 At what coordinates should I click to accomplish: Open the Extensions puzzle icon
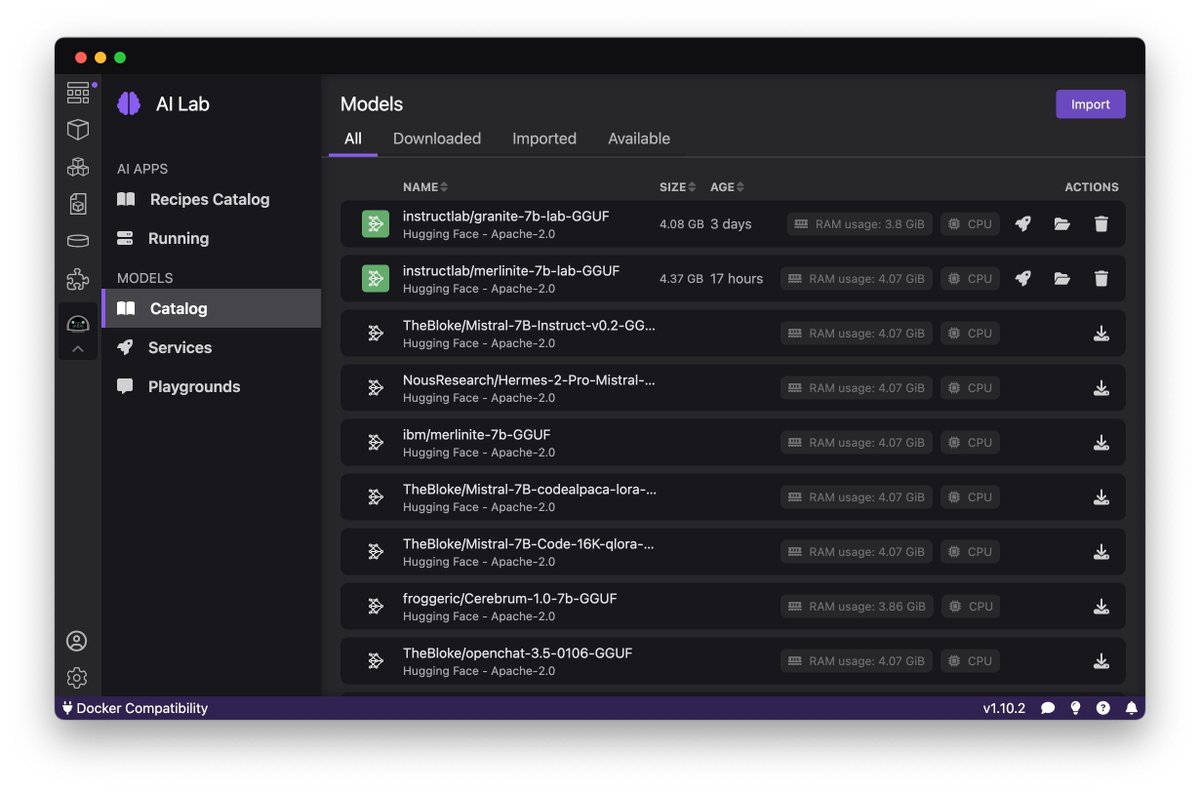78,279
